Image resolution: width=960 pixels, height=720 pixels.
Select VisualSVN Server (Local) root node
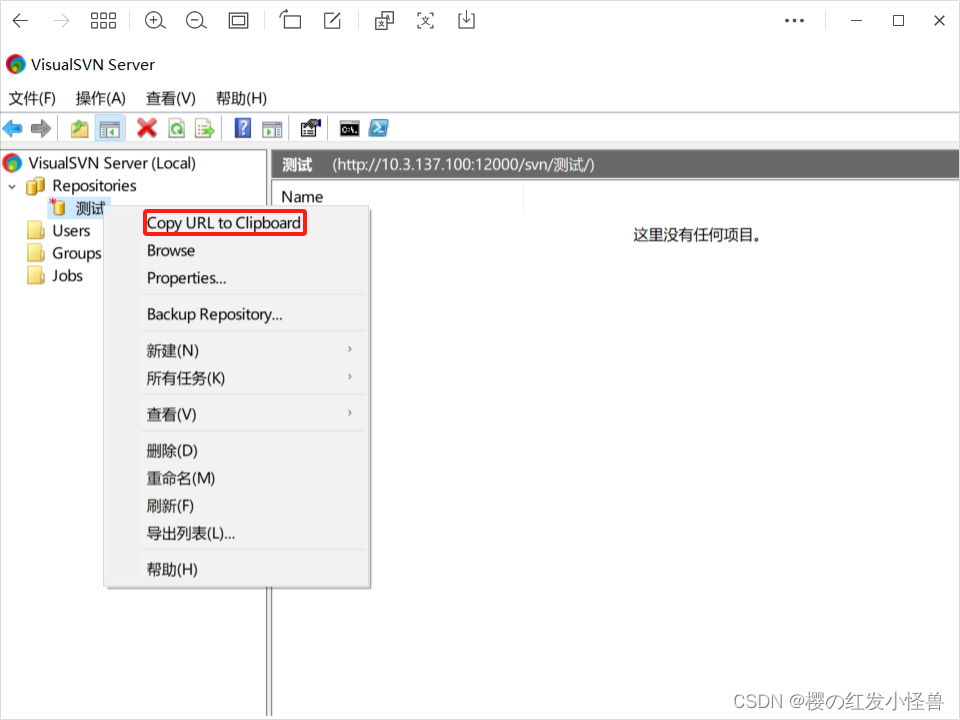pyautogui.click(x=112, y=163)
